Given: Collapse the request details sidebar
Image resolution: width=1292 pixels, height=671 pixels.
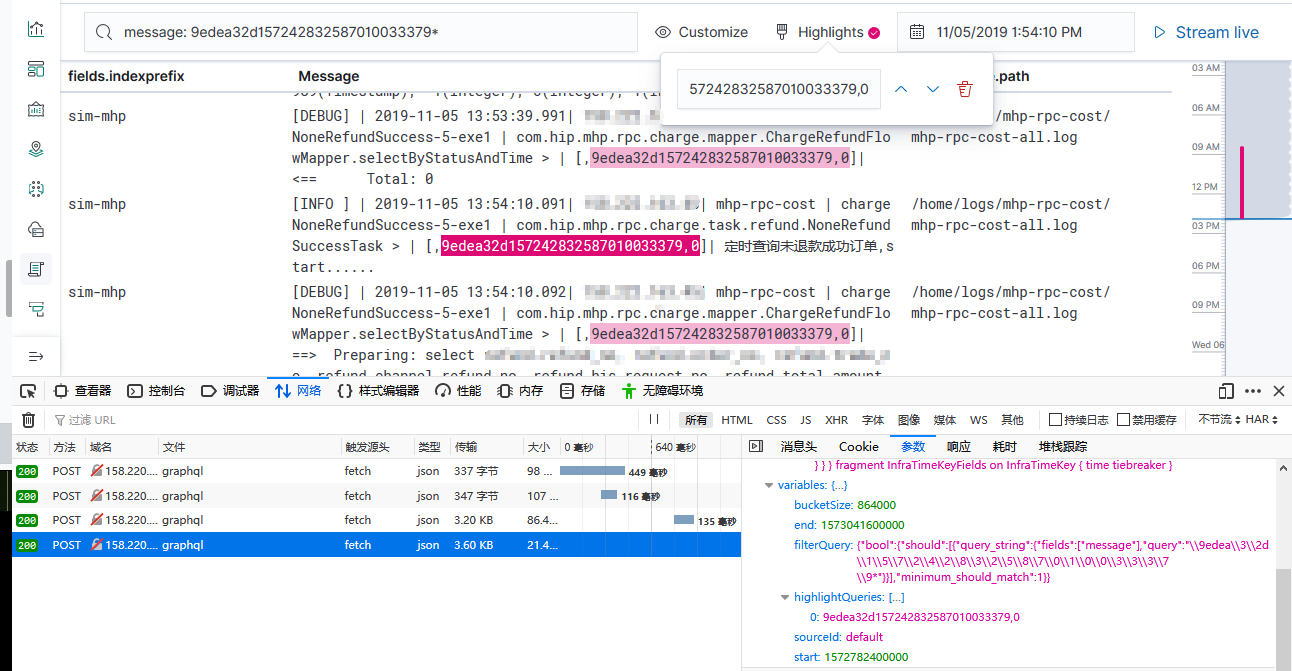Looking at the screenshot, I should [x=756, y=446].
